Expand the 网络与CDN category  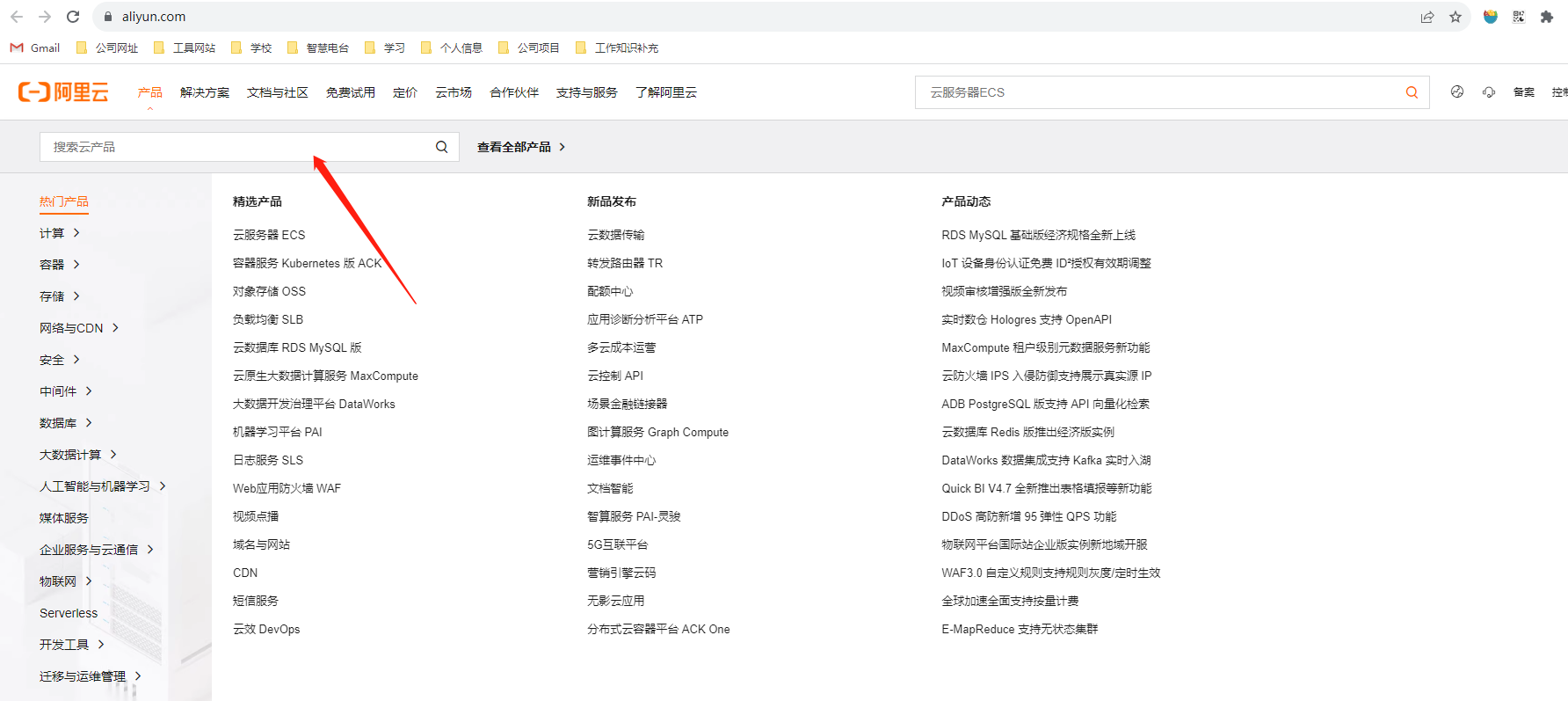(x=79, y=328)
